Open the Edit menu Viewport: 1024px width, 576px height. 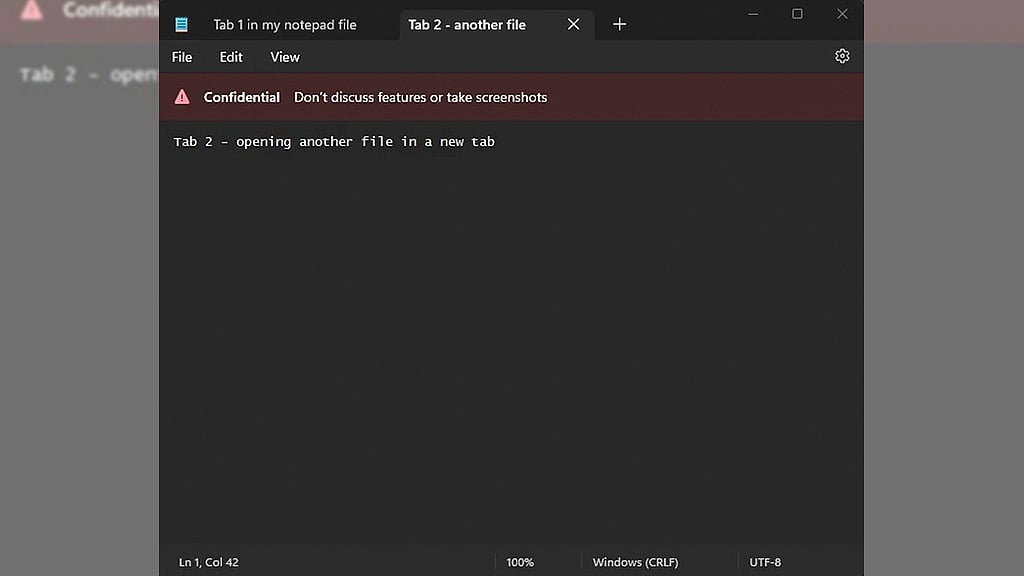(231, 57)
